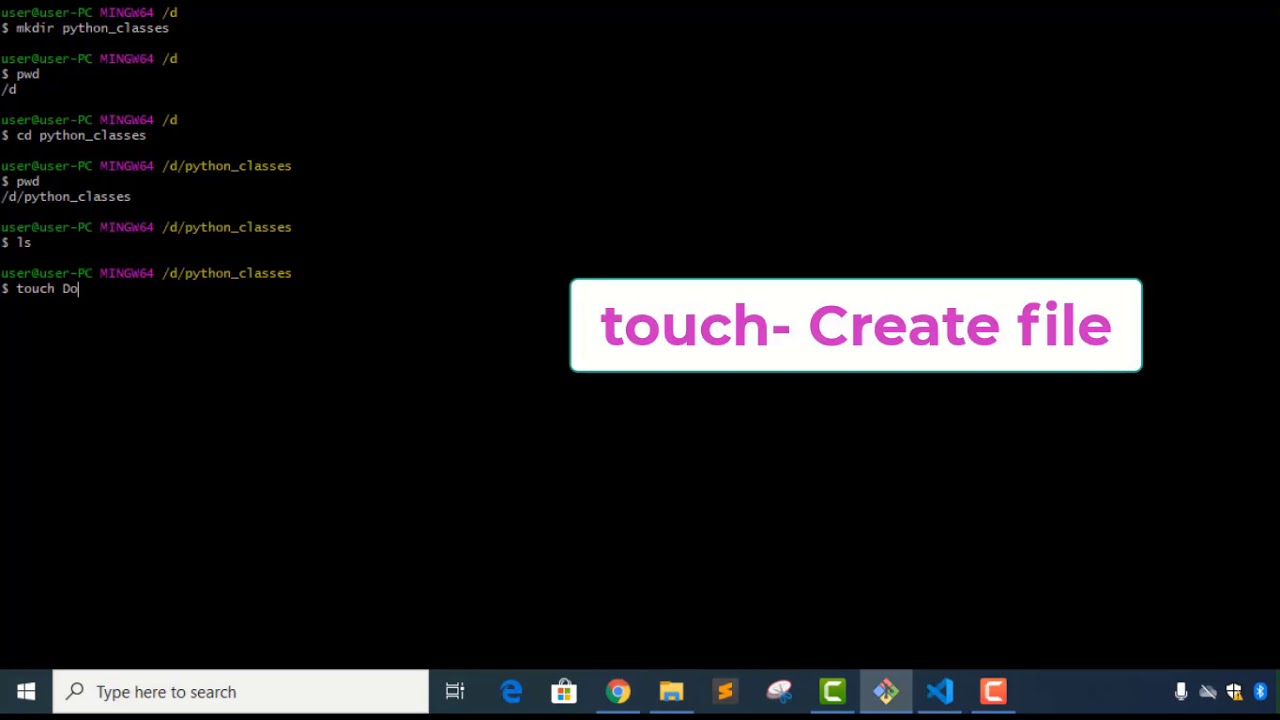
Task: Switch to Google Chrome on the taskbar
Action: [x=618, y=692]
